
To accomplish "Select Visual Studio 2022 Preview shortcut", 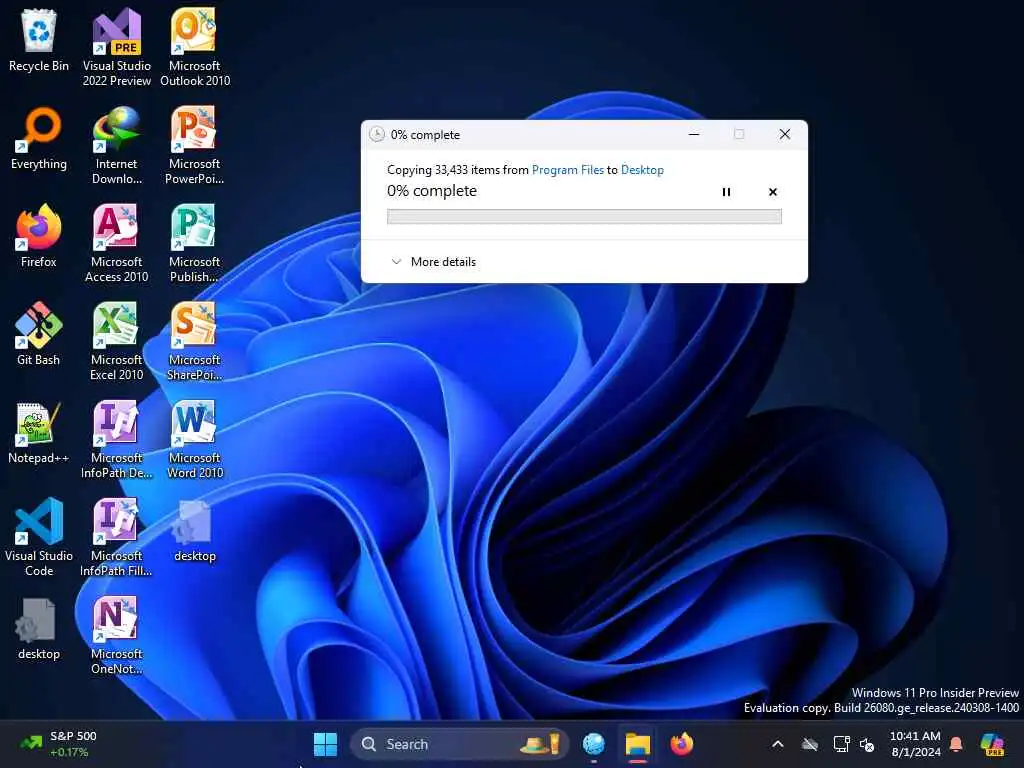I will tap(116, 47).
